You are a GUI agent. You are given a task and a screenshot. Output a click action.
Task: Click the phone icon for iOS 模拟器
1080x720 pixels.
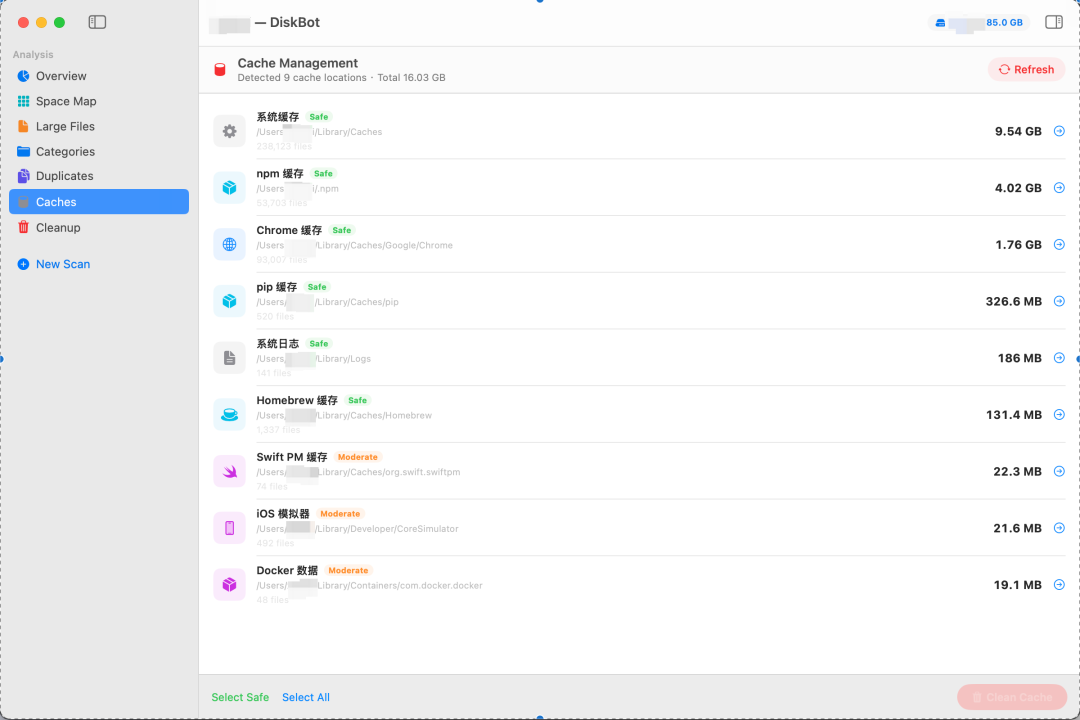coord(229,528)
